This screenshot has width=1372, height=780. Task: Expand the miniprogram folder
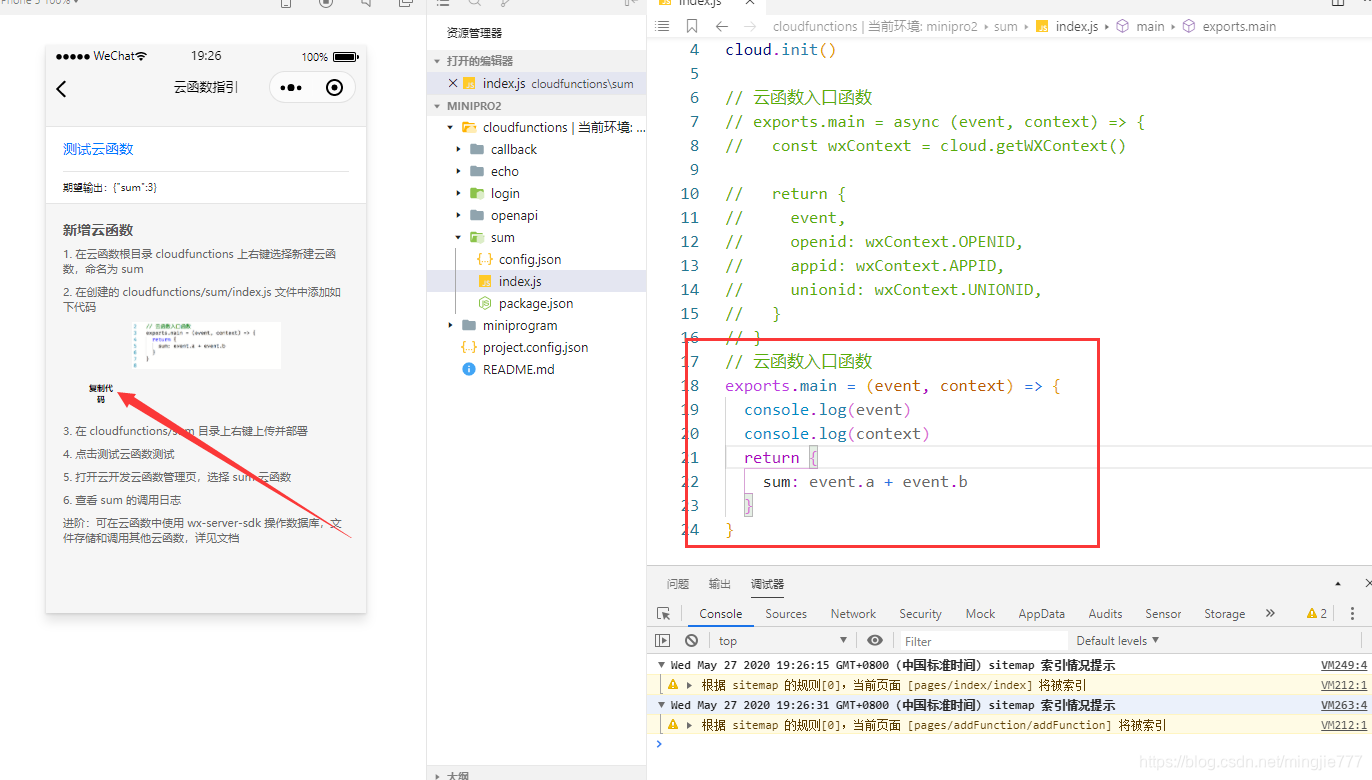pos(450,325)
